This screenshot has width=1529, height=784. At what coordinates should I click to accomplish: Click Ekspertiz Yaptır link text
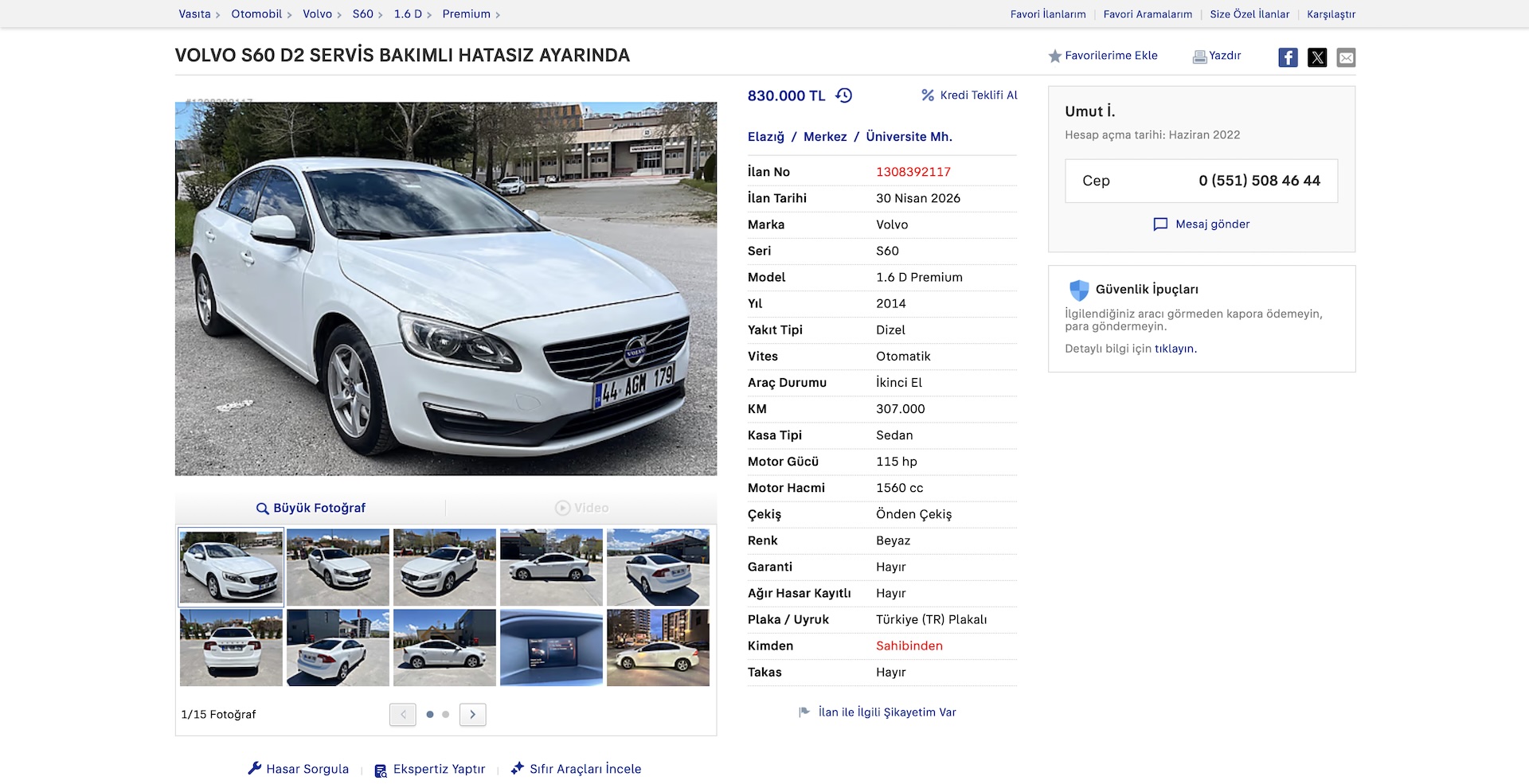pos(439,769)
